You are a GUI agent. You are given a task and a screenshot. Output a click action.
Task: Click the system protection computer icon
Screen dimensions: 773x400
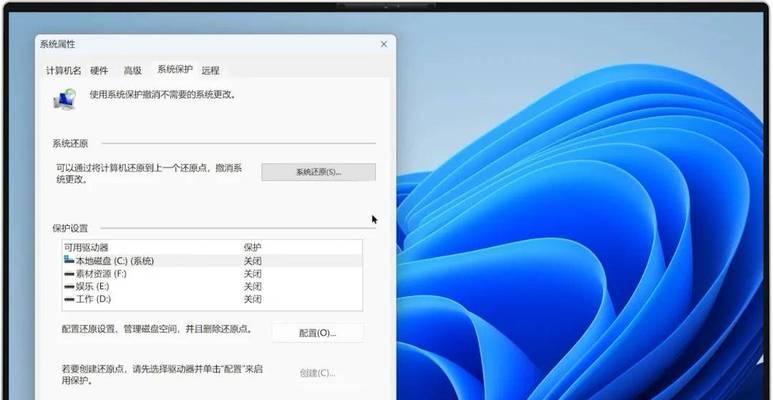(65, 99)
